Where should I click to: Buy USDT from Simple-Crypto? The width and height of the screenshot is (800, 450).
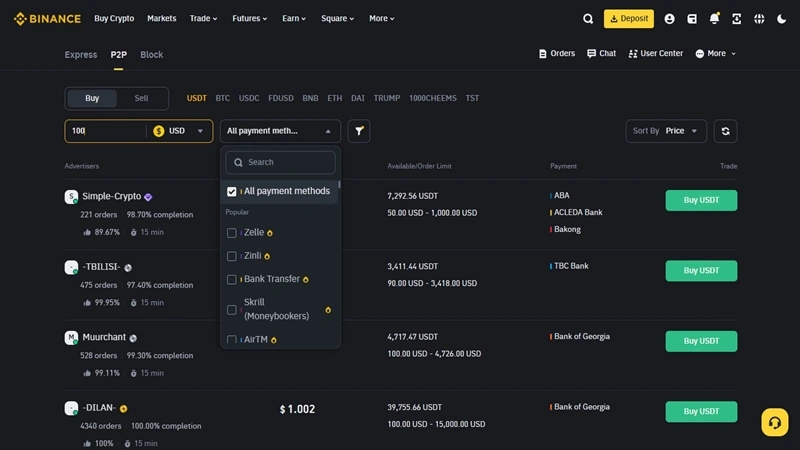tap(701, 200)
